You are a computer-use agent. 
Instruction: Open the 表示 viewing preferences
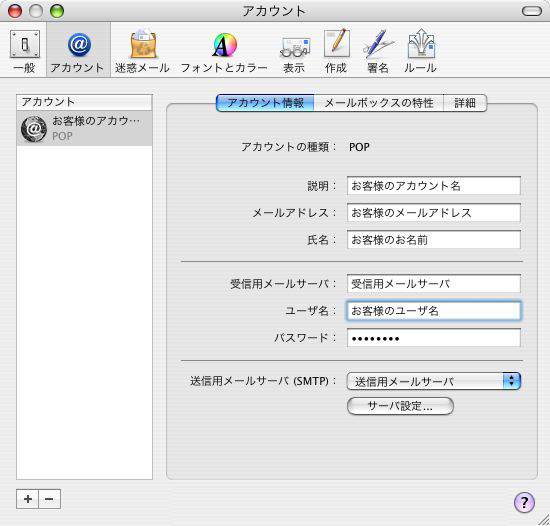294,51
